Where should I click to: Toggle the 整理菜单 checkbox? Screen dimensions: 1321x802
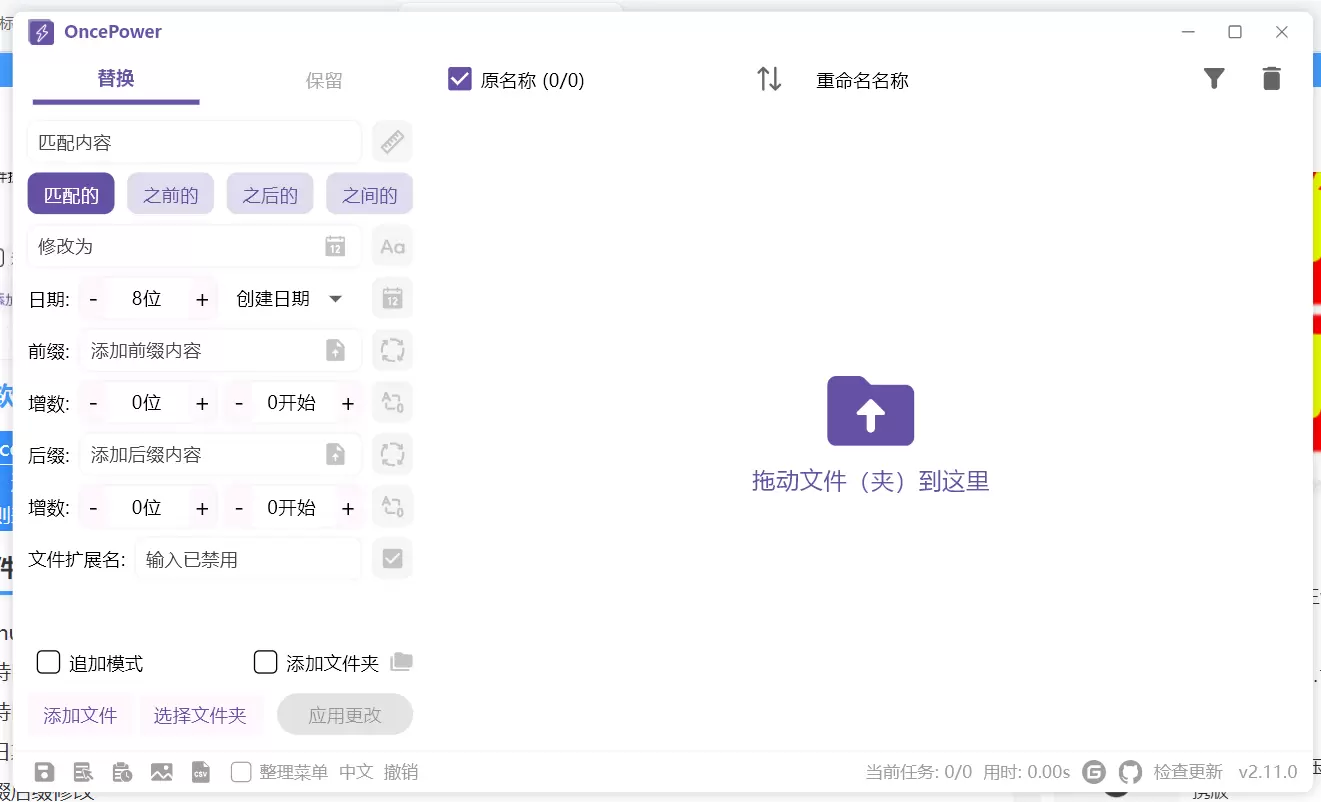tap(241, 772)
